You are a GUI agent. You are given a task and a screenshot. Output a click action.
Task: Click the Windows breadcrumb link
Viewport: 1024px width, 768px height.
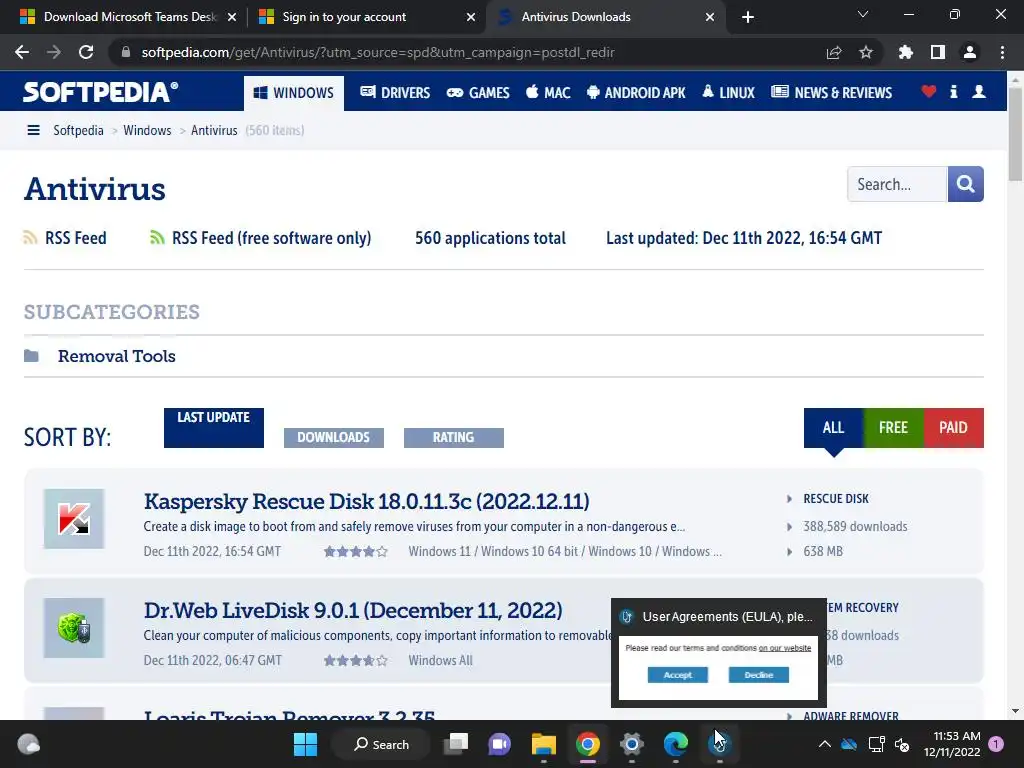[x=147, y=130]
